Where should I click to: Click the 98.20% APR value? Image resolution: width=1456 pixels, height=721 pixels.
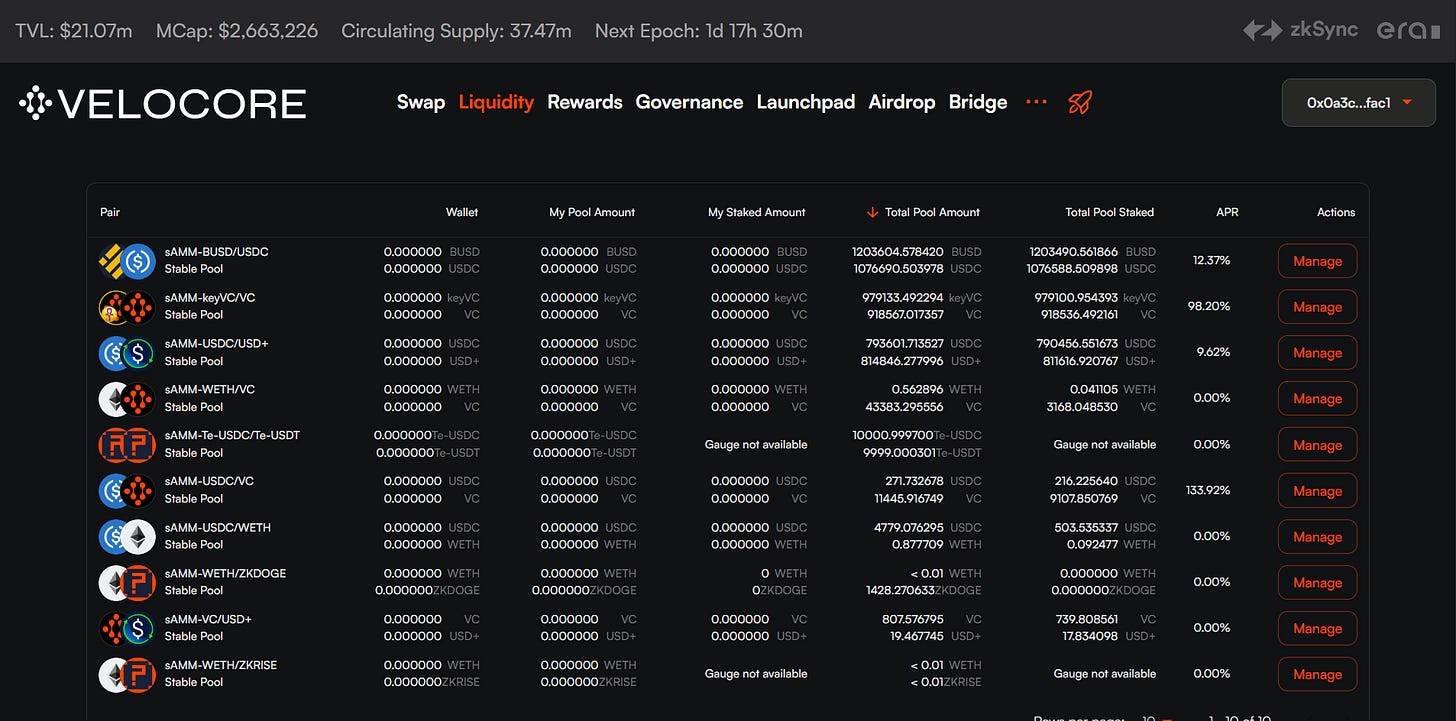pos(1209,306)
